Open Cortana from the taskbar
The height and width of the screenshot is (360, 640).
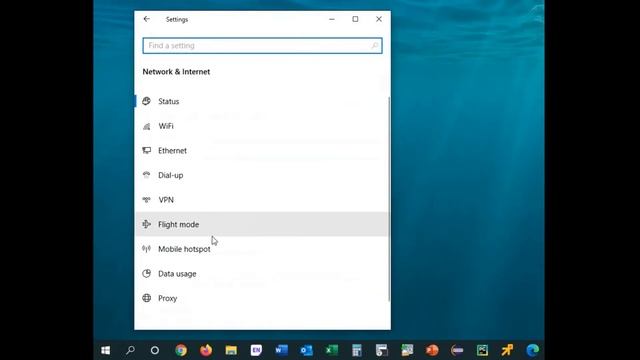(x=155, y=350)
